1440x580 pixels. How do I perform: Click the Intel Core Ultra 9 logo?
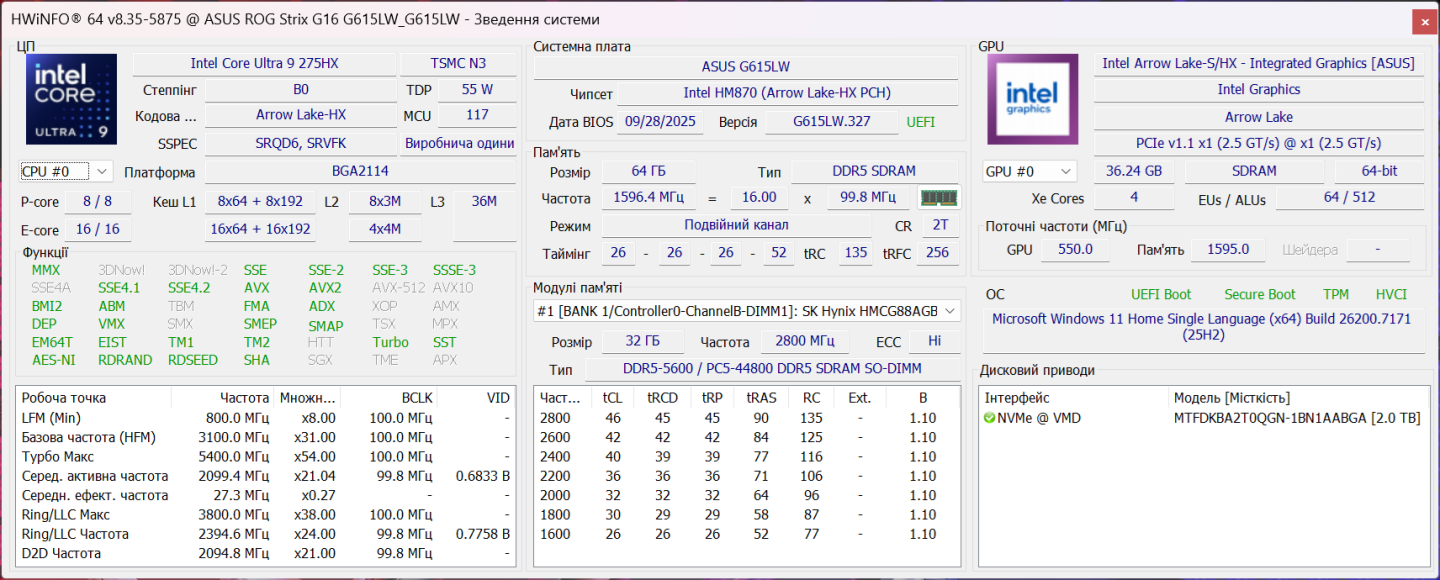71,100
